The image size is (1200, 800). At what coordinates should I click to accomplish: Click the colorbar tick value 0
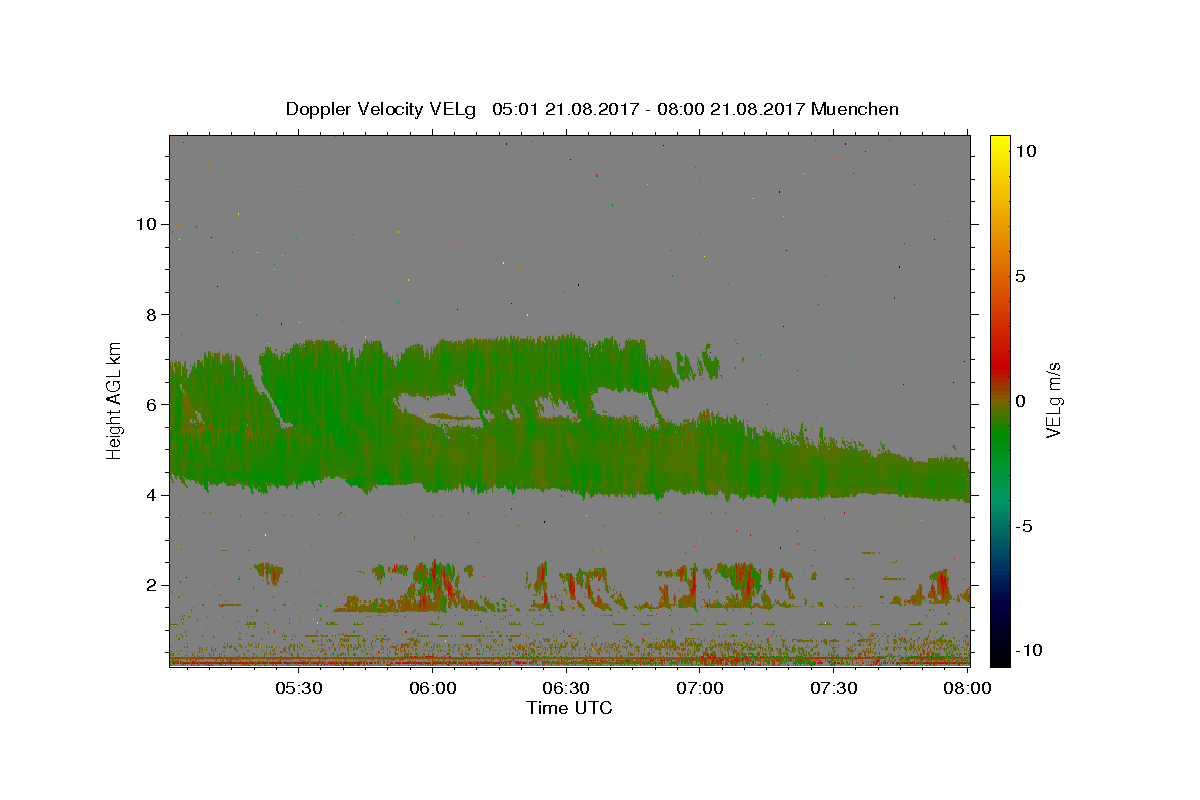[1020, 401]
